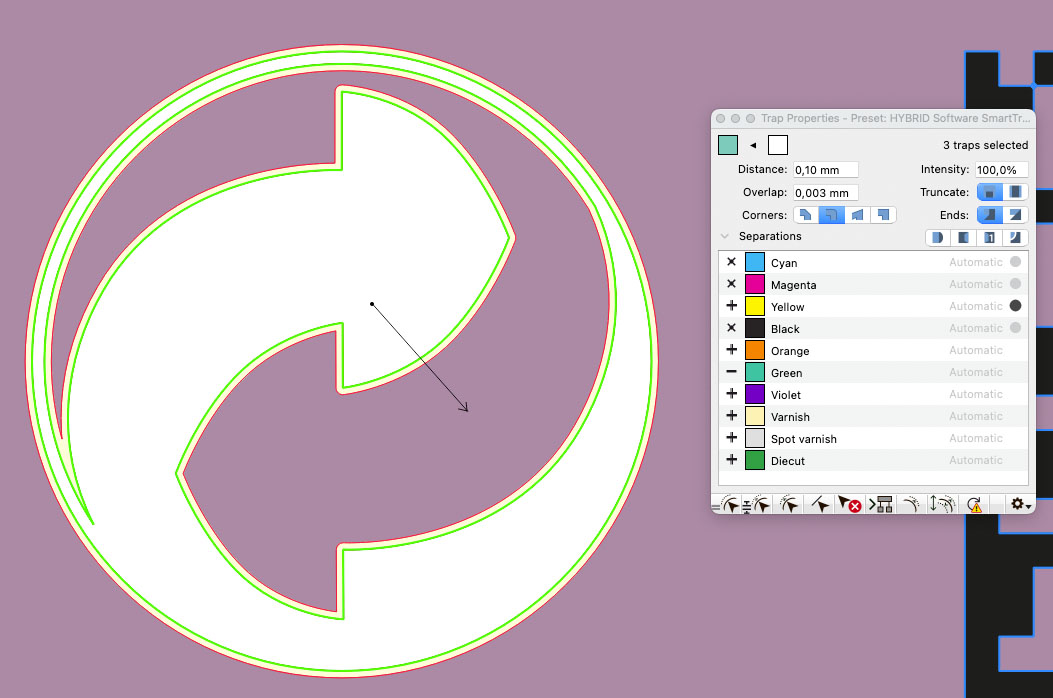Click the Yellow separation color swatch
This screenshot has width=1053, height=698.
(755, 306)
